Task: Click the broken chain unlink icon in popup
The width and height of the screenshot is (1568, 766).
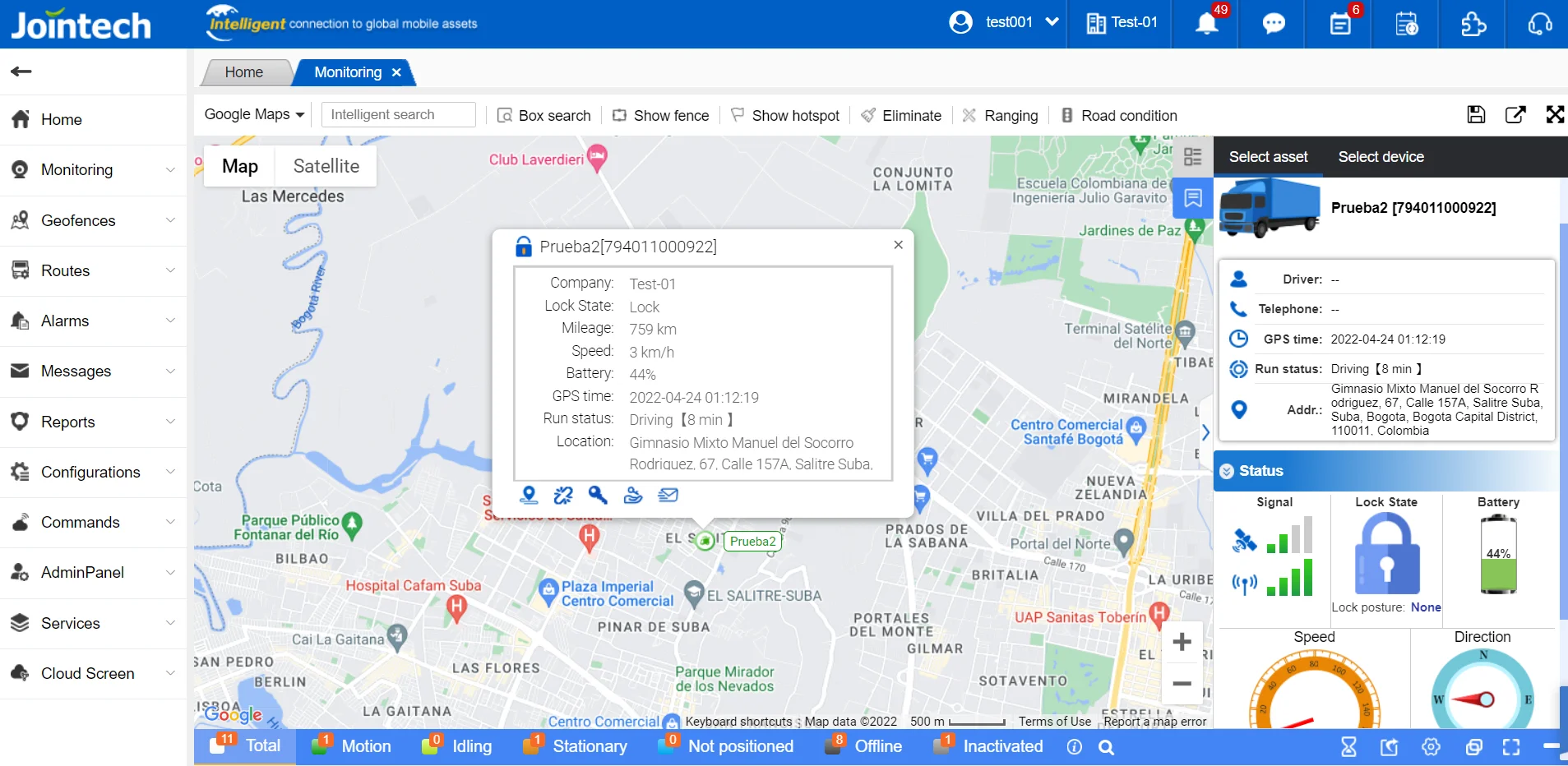Action: point(563,495)
